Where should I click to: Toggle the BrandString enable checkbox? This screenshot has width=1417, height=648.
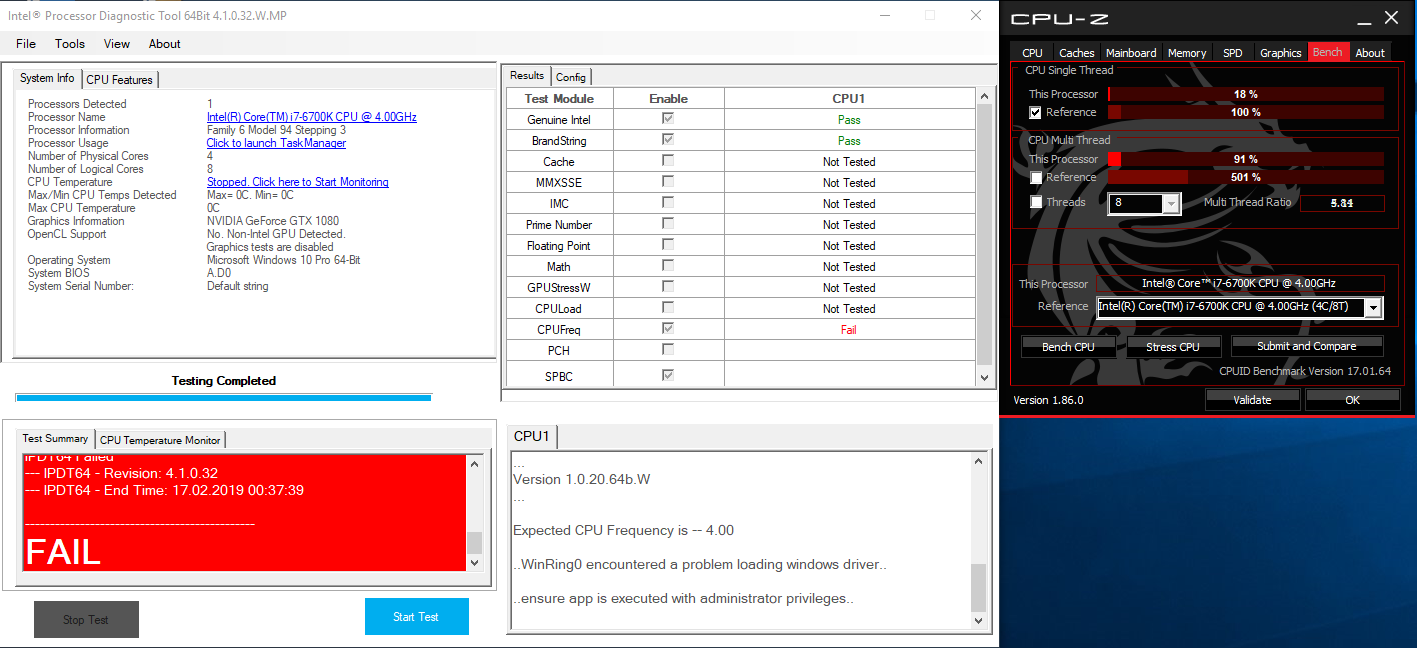[668, 140]
